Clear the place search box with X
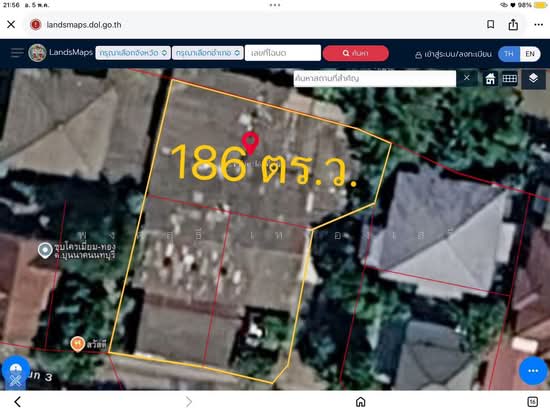Image resolution: width=550 pixels, height=413 pixels. [467, 78]
